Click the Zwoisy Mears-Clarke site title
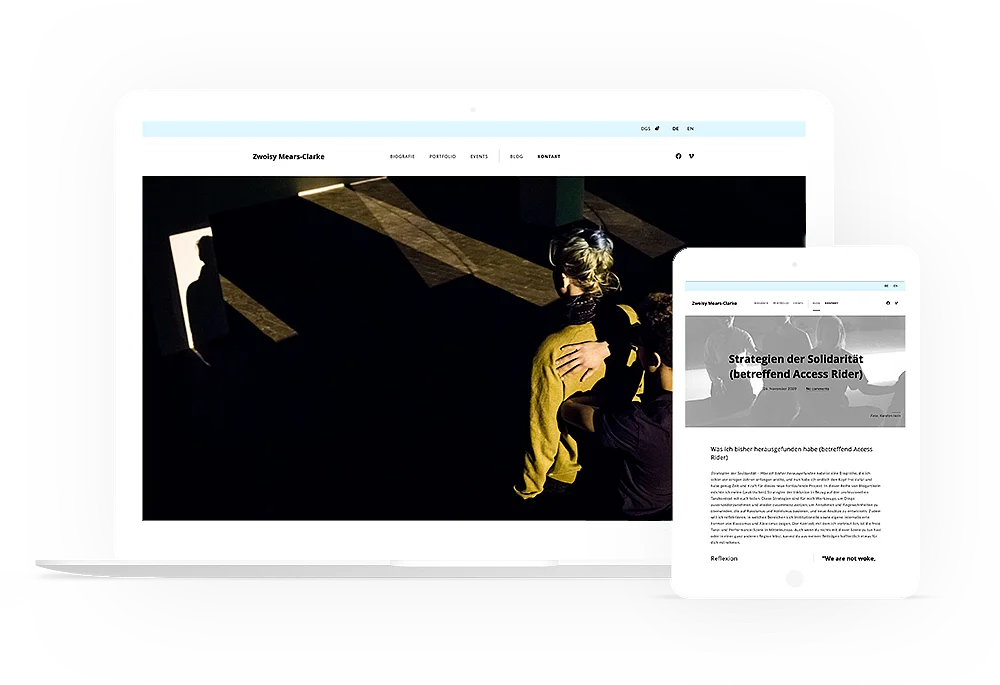This screenshot has width=1000, height=685. coord(288,157)
